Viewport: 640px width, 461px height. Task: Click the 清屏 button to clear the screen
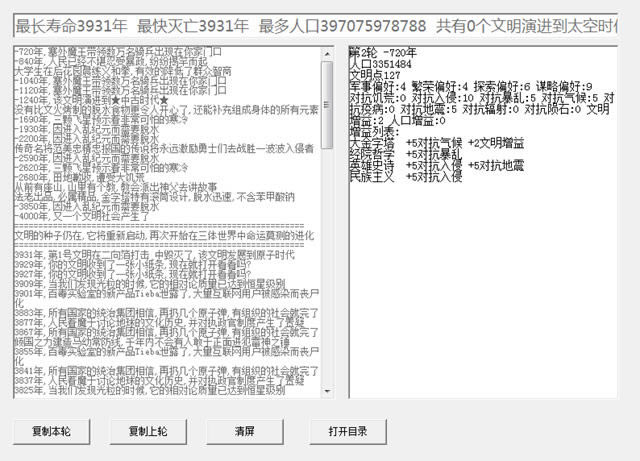(x=244, y=431)
